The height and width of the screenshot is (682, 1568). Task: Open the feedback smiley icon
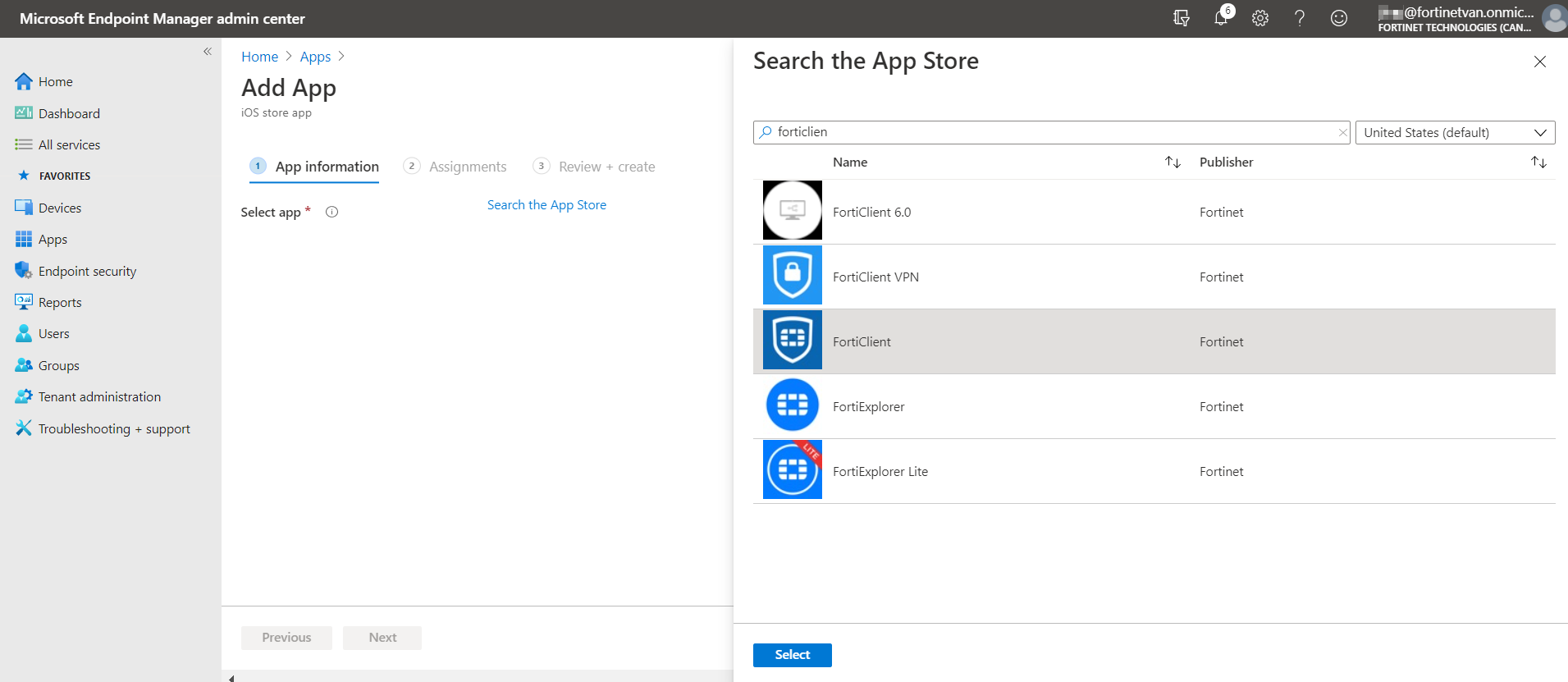click(1339, 18)
